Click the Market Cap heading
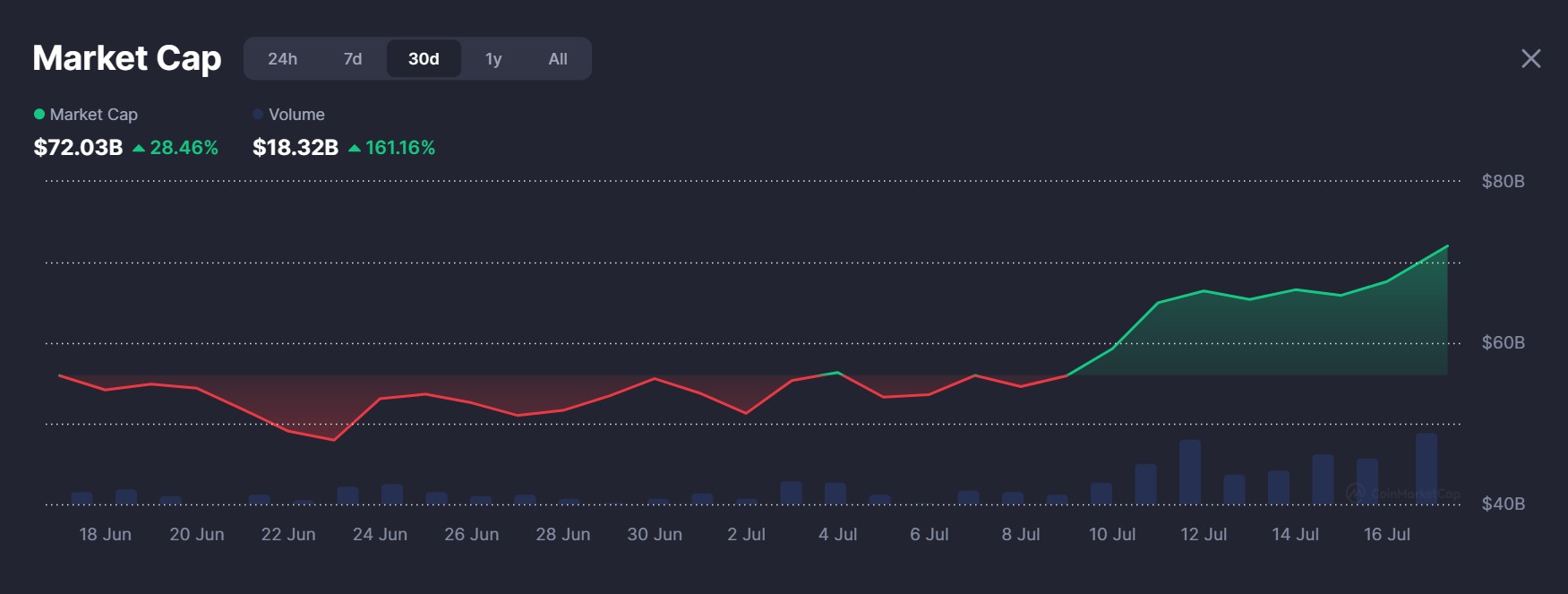 coord(127,59)
